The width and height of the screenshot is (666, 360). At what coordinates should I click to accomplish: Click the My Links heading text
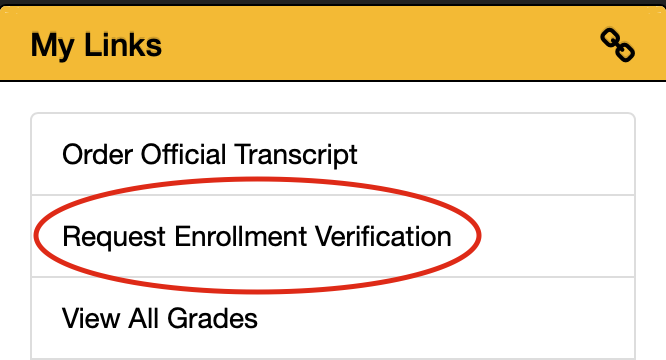tap(96, 45)
